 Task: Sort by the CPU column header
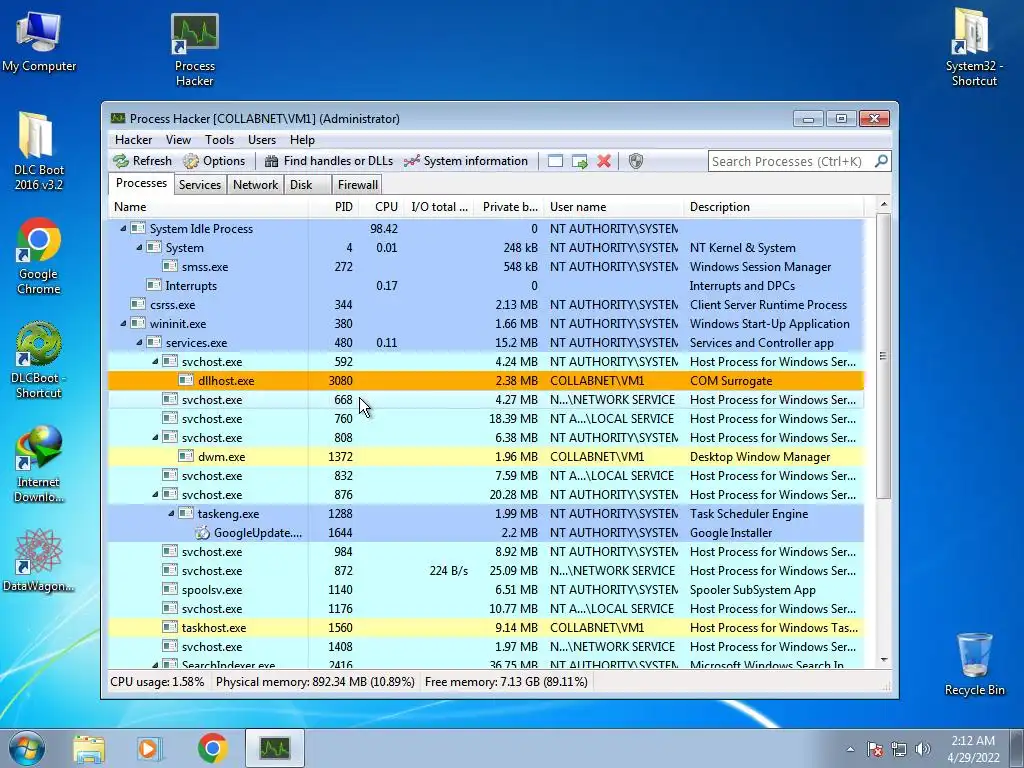pos(381,207)
